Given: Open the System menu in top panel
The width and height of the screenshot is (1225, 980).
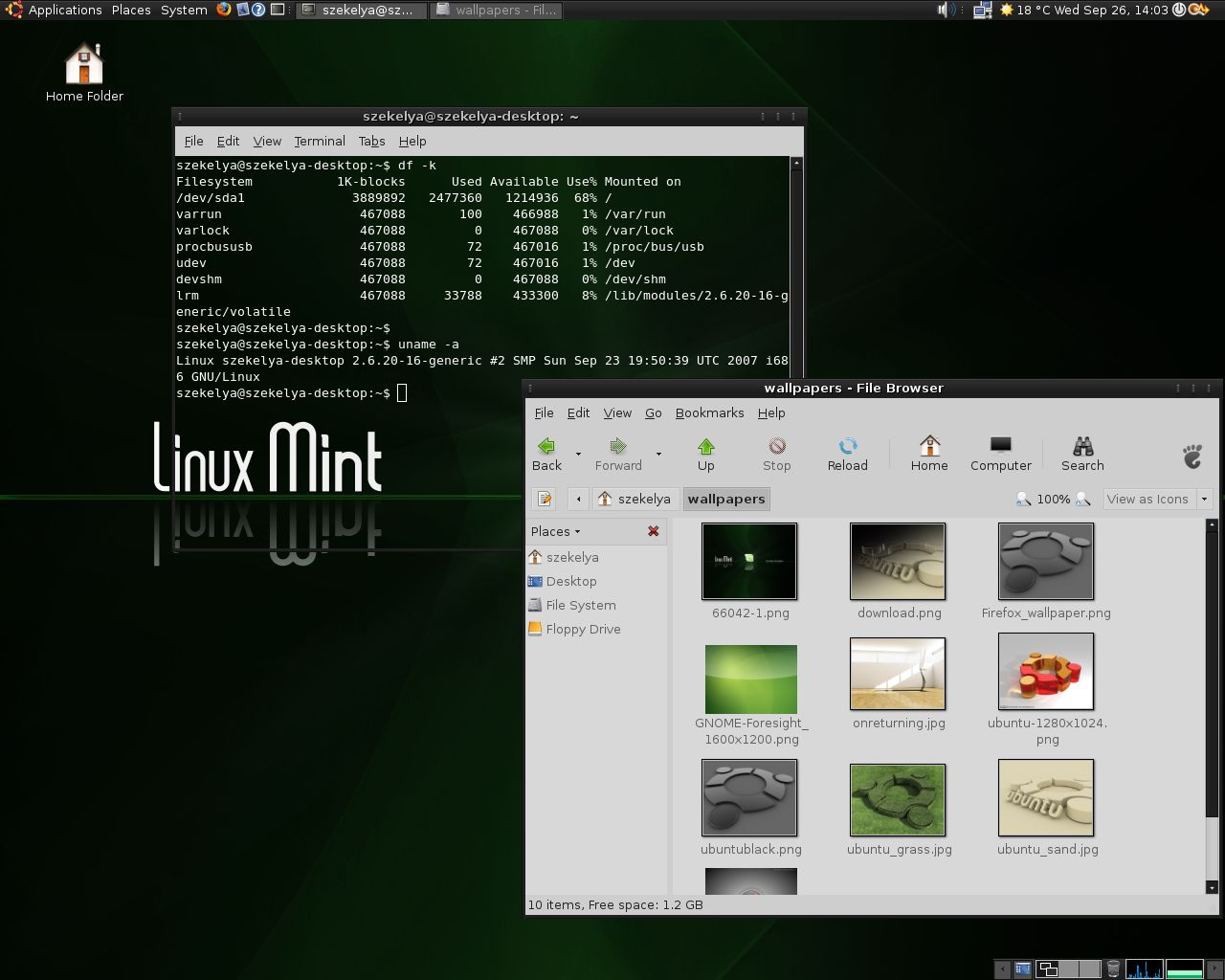Looking at the screenshot, I should pos(184,10).
